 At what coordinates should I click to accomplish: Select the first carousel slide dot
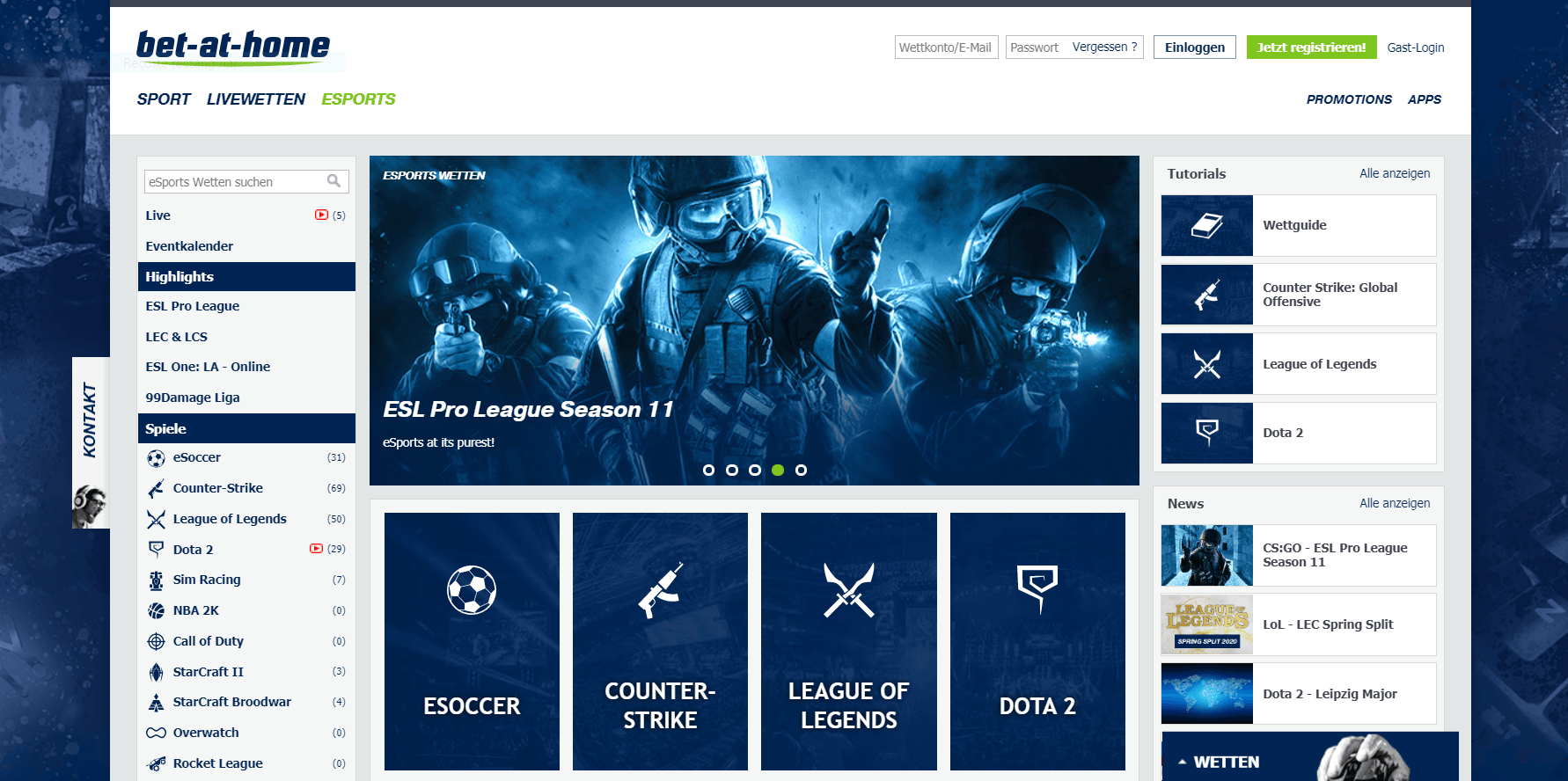click(708, 471)
